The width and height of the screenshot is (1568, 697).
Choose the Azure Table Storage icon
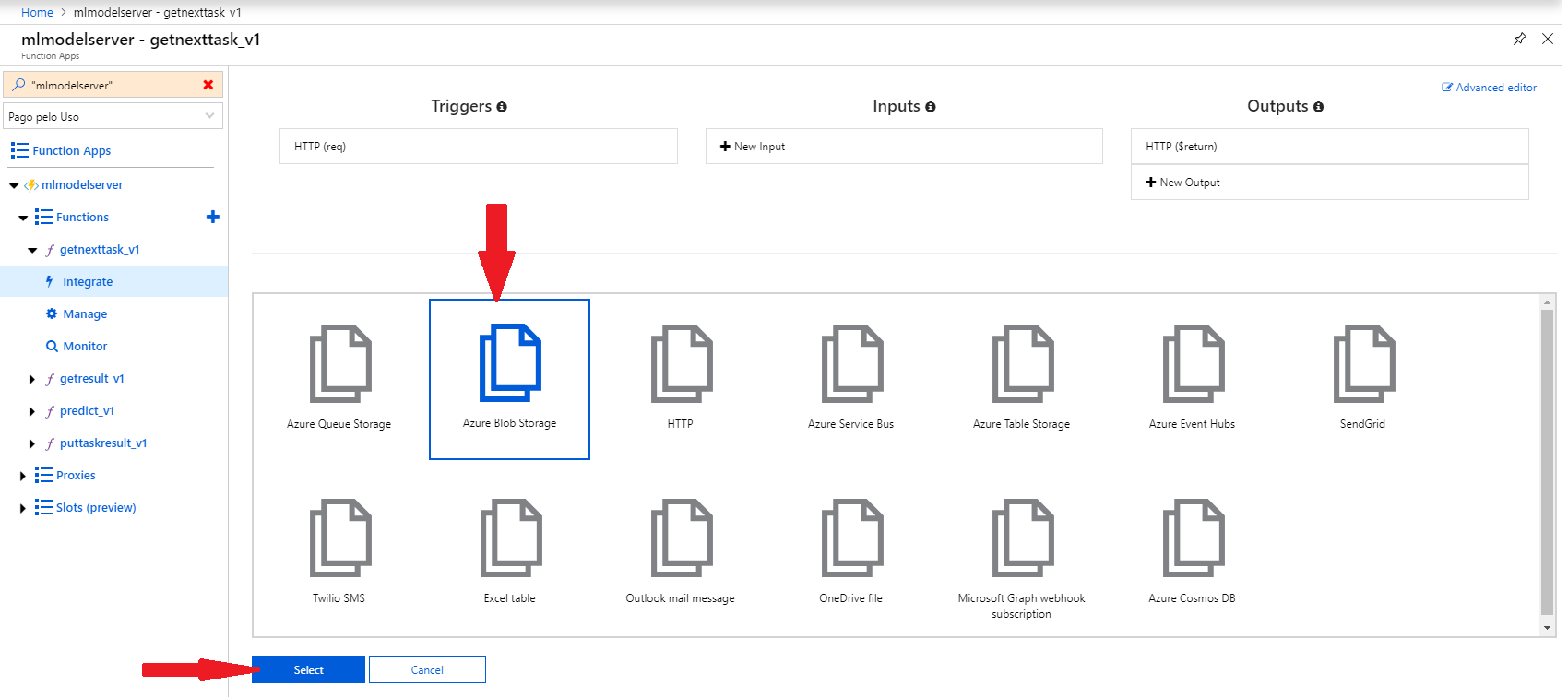tap(1023, 364)
